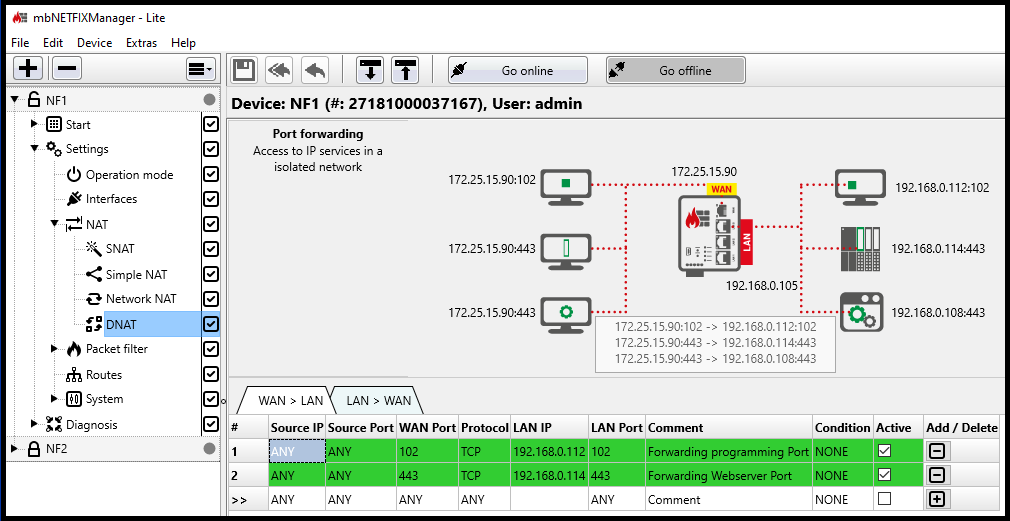Screen dimensions: 1010x521
Task: Select the Interfaces plug icon
Action: [75, 199]
